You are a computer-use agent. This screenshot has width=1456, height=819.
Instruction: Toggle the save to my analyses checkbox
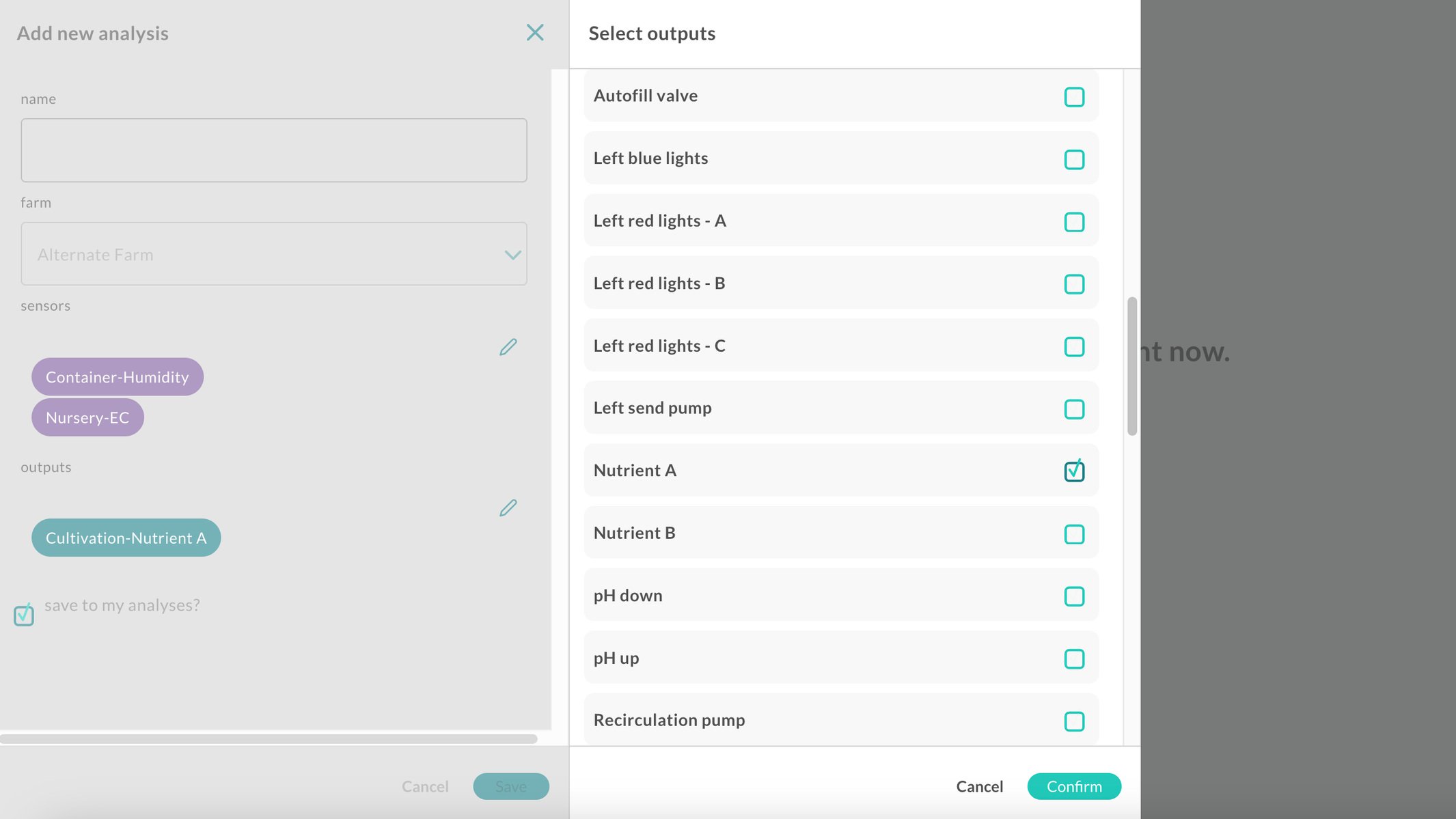(x=24, y=614)
